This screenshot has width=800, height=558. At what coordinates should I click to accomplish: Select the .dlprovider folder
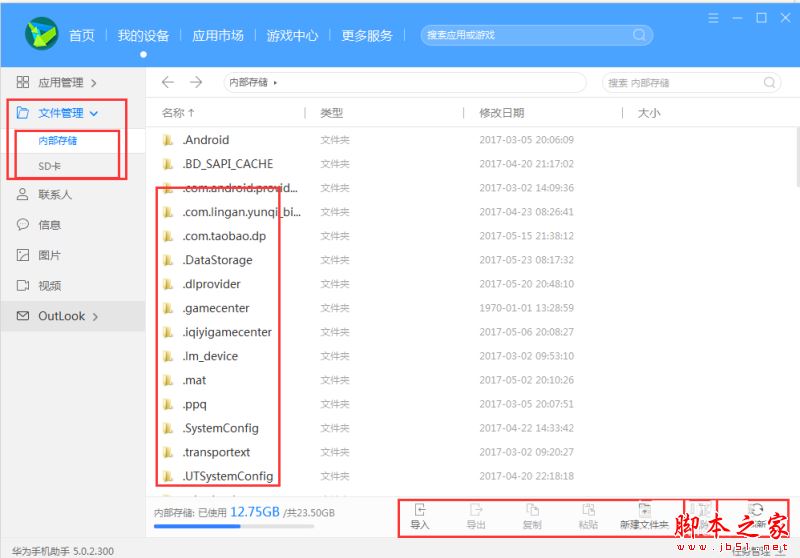click(211, 284)
